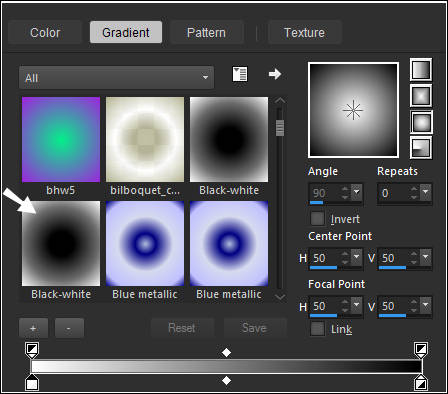Select the left transparency gradient stop

click(32, 350)
